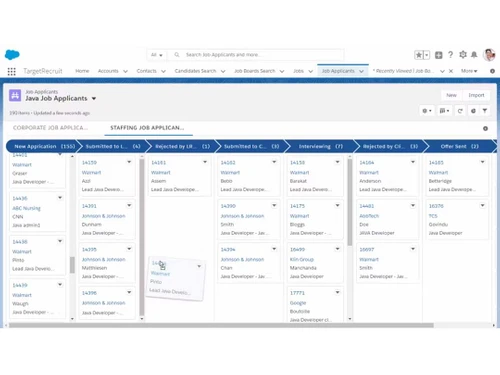Expand the Accounts tab chevron

[125, 71]
